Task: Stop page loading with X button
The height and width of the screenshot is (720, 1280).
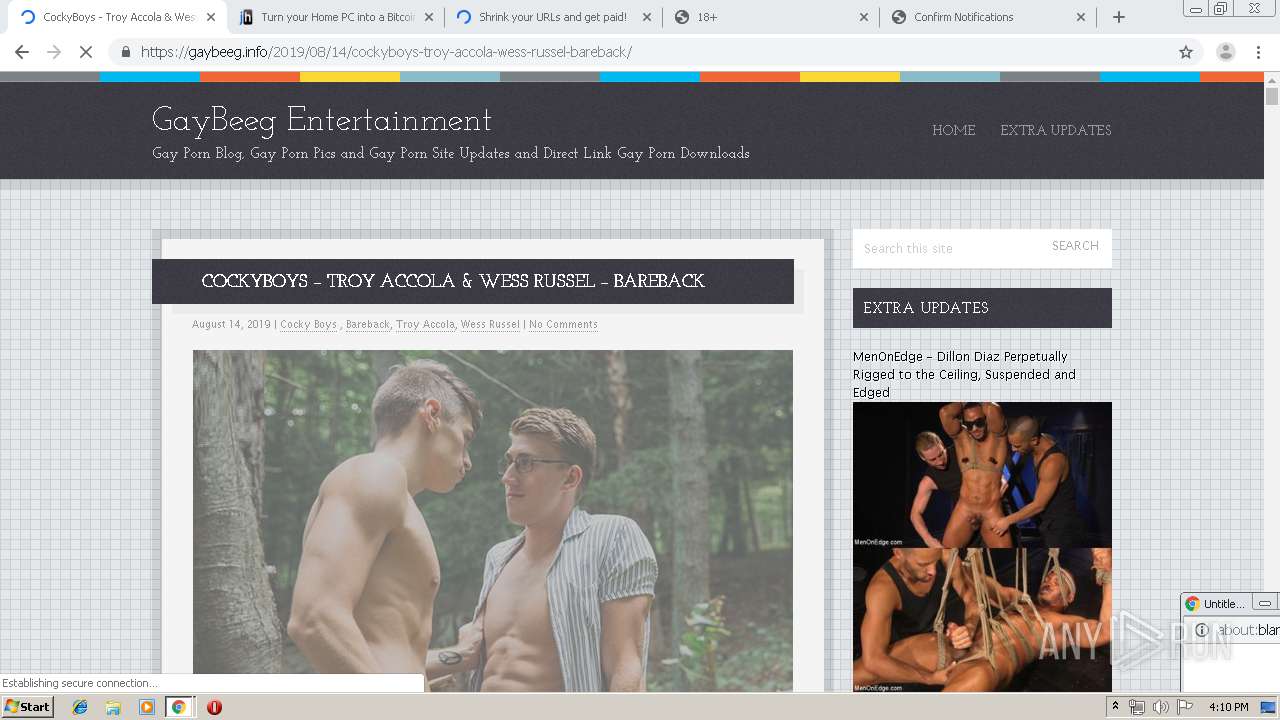Action: [x=86, y=52]
